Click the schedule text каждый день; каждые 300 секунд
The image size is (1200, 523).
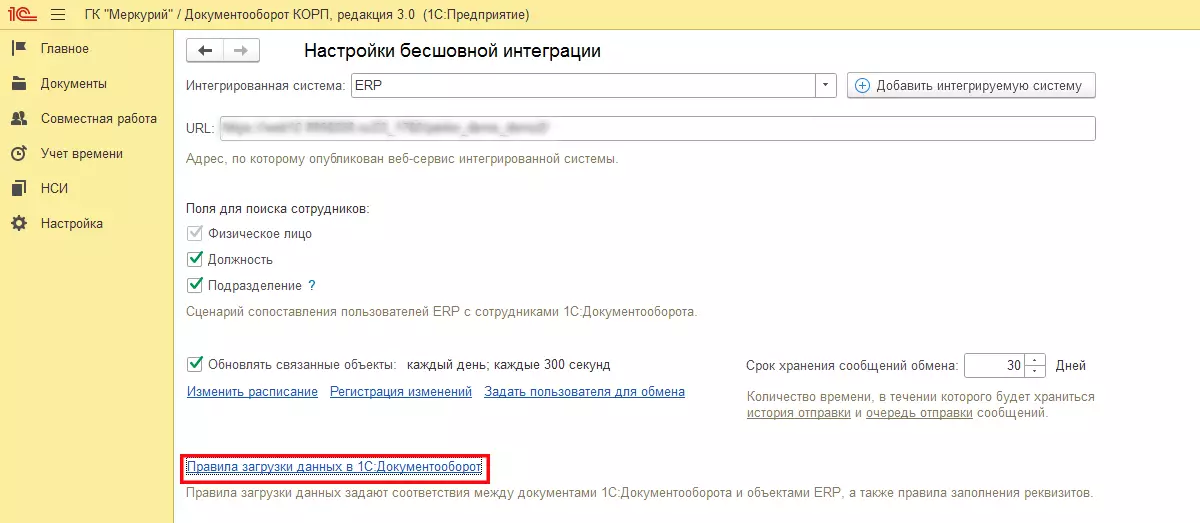click(508, 364)
